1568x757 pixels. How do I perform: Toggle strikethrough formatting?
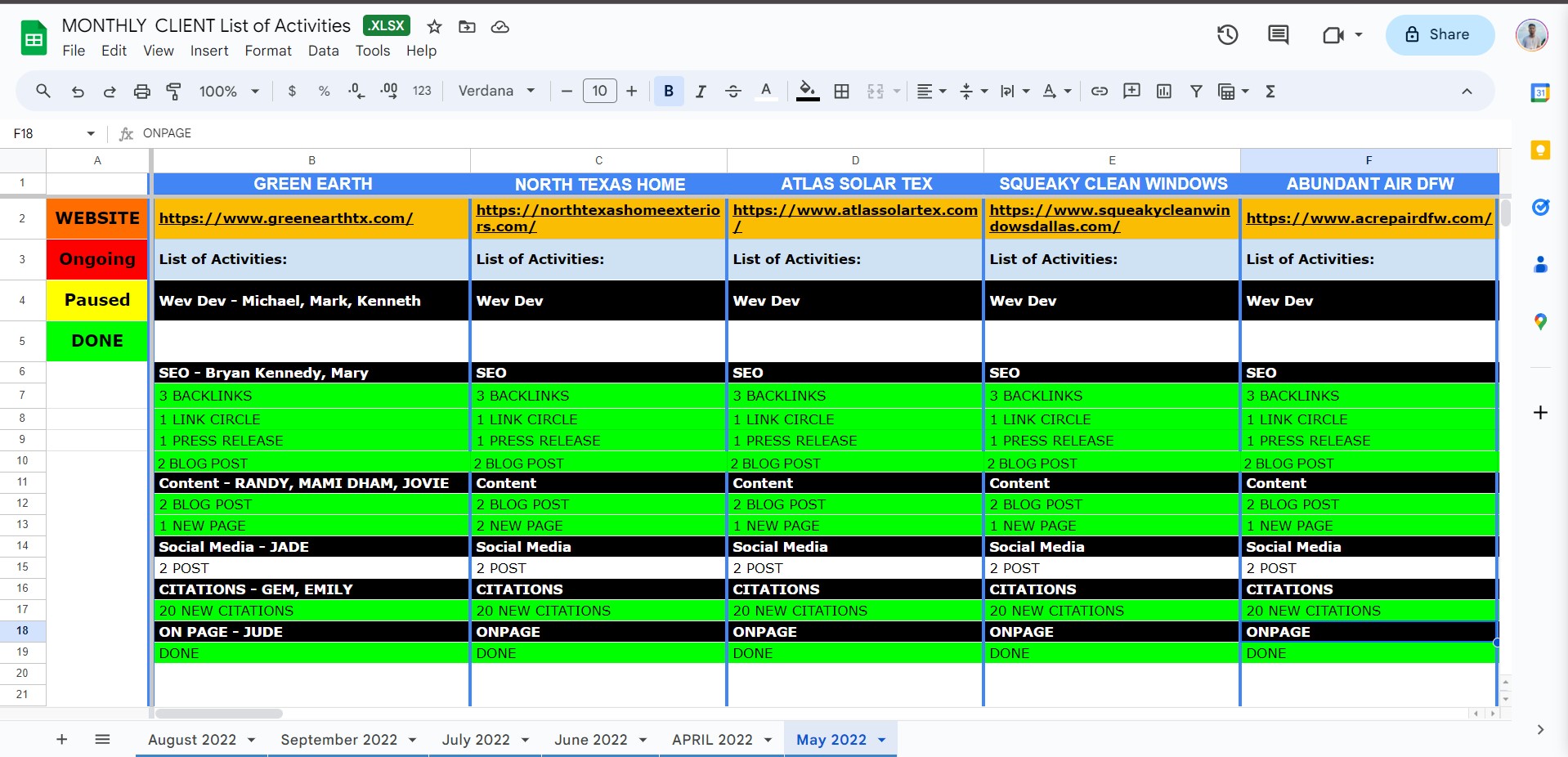pyautogui.click(x=733, y=92)
